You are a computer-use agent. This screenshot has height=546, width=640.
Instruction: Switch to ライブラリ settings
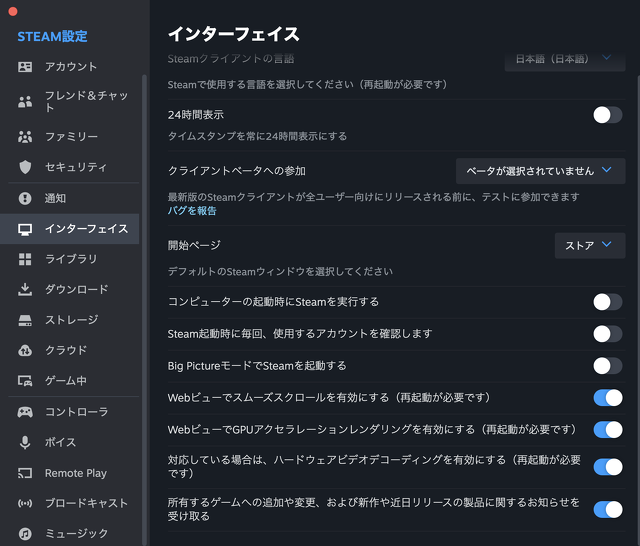(x=69, y=259)
